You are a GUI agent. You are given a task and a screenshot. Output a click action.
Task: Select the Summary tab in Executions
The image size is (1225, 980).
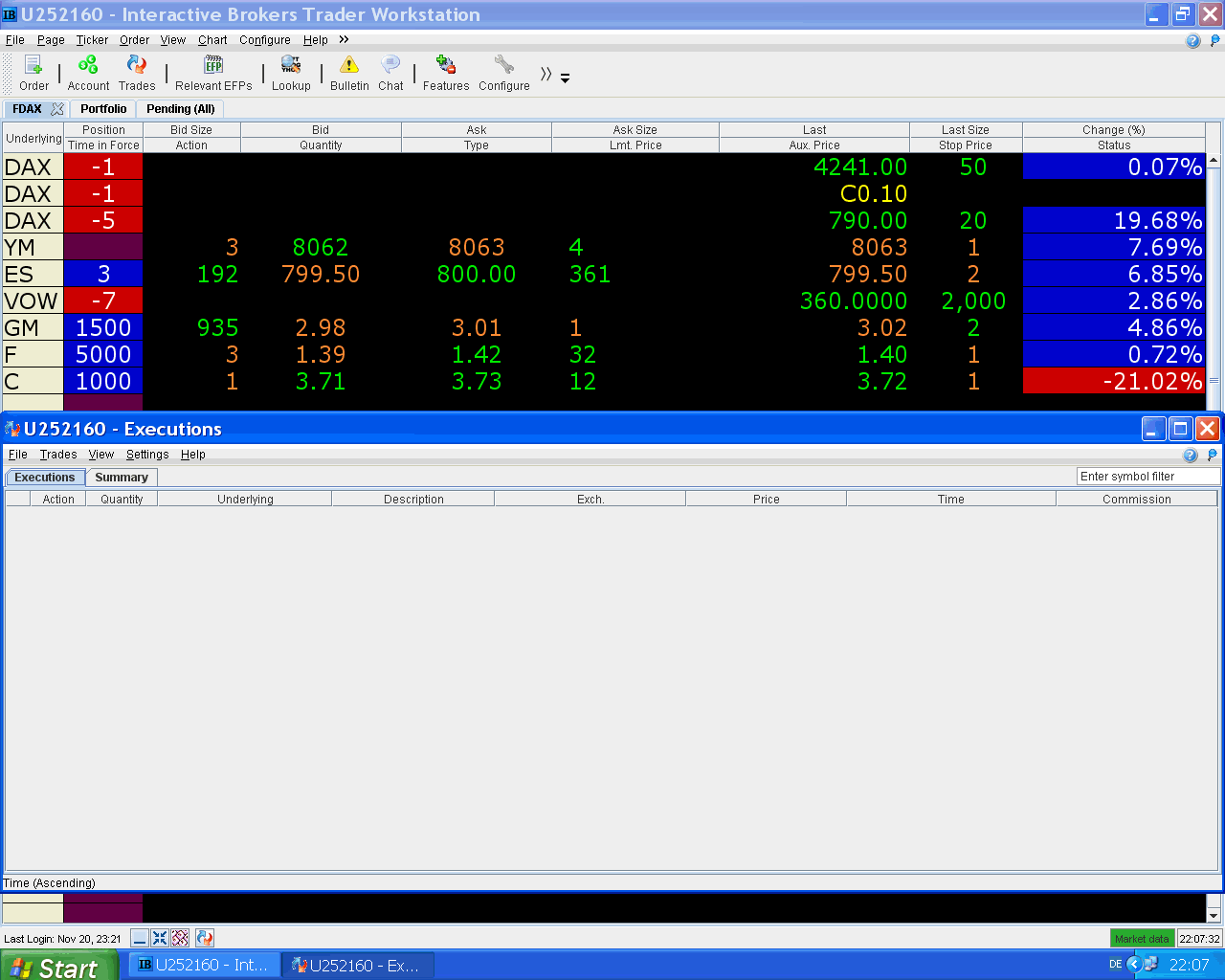122,478
